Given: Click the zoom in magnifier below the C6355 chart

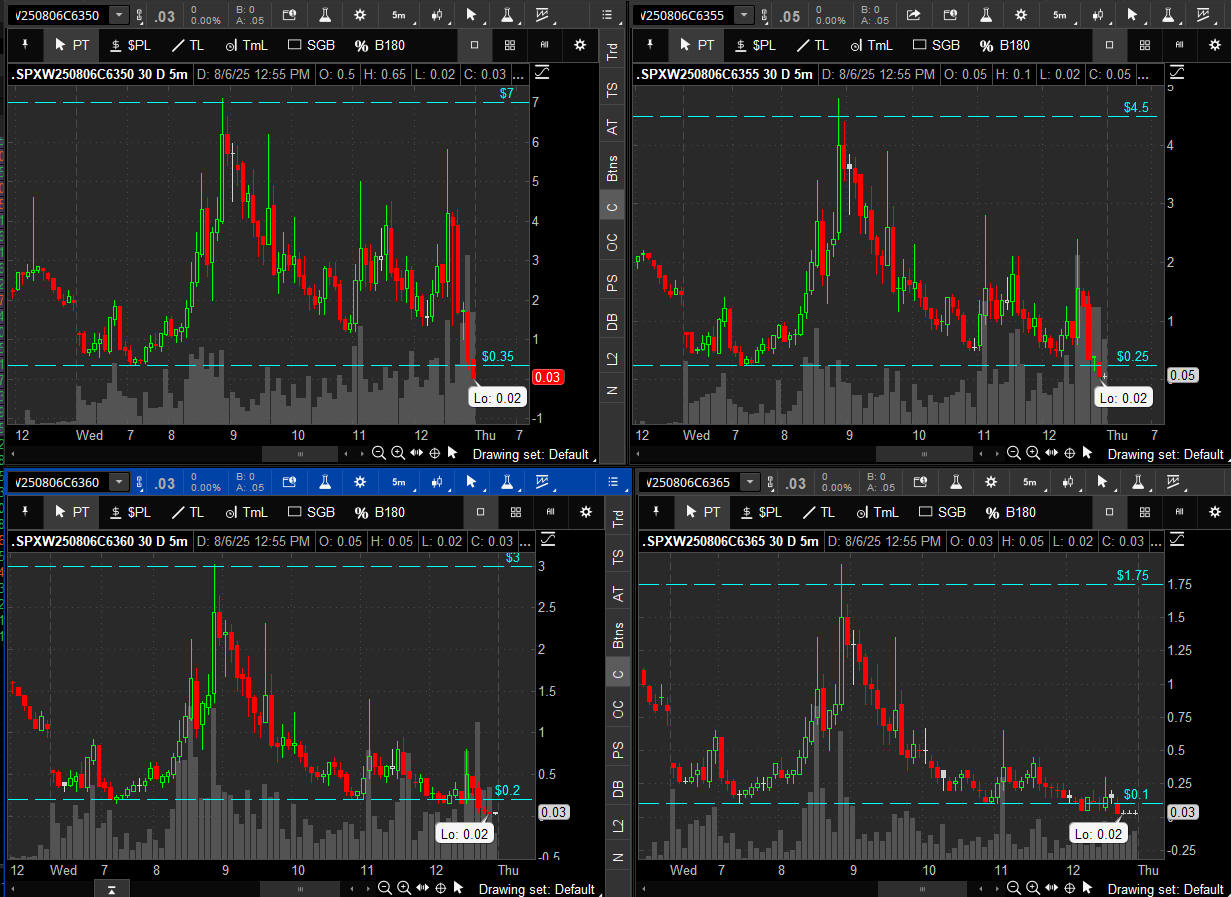Looking at the screenshot, I should coord(1032,453).
